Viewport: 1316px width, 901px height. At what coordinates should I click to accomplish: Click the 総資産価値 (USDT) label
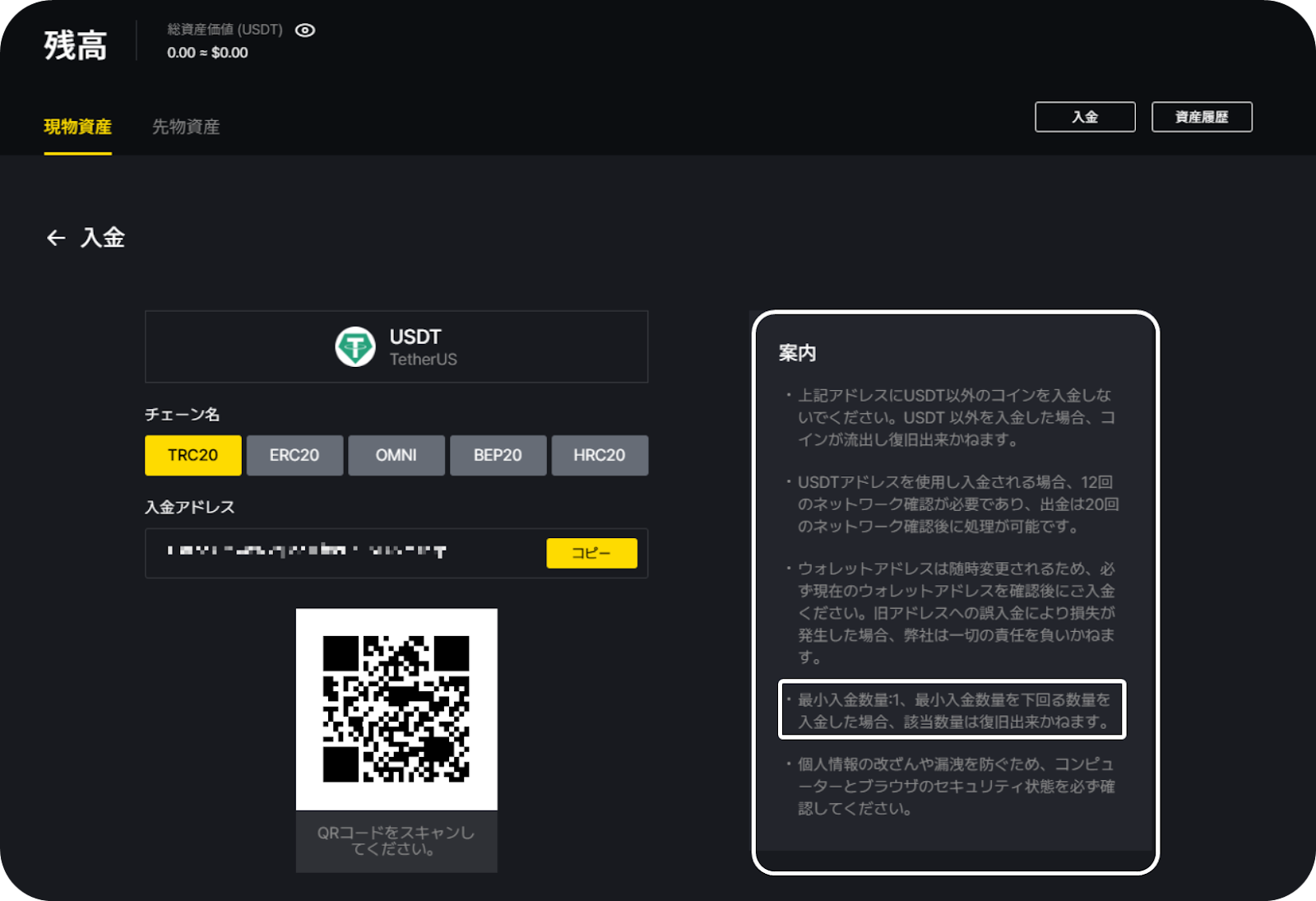pos(225,30)
